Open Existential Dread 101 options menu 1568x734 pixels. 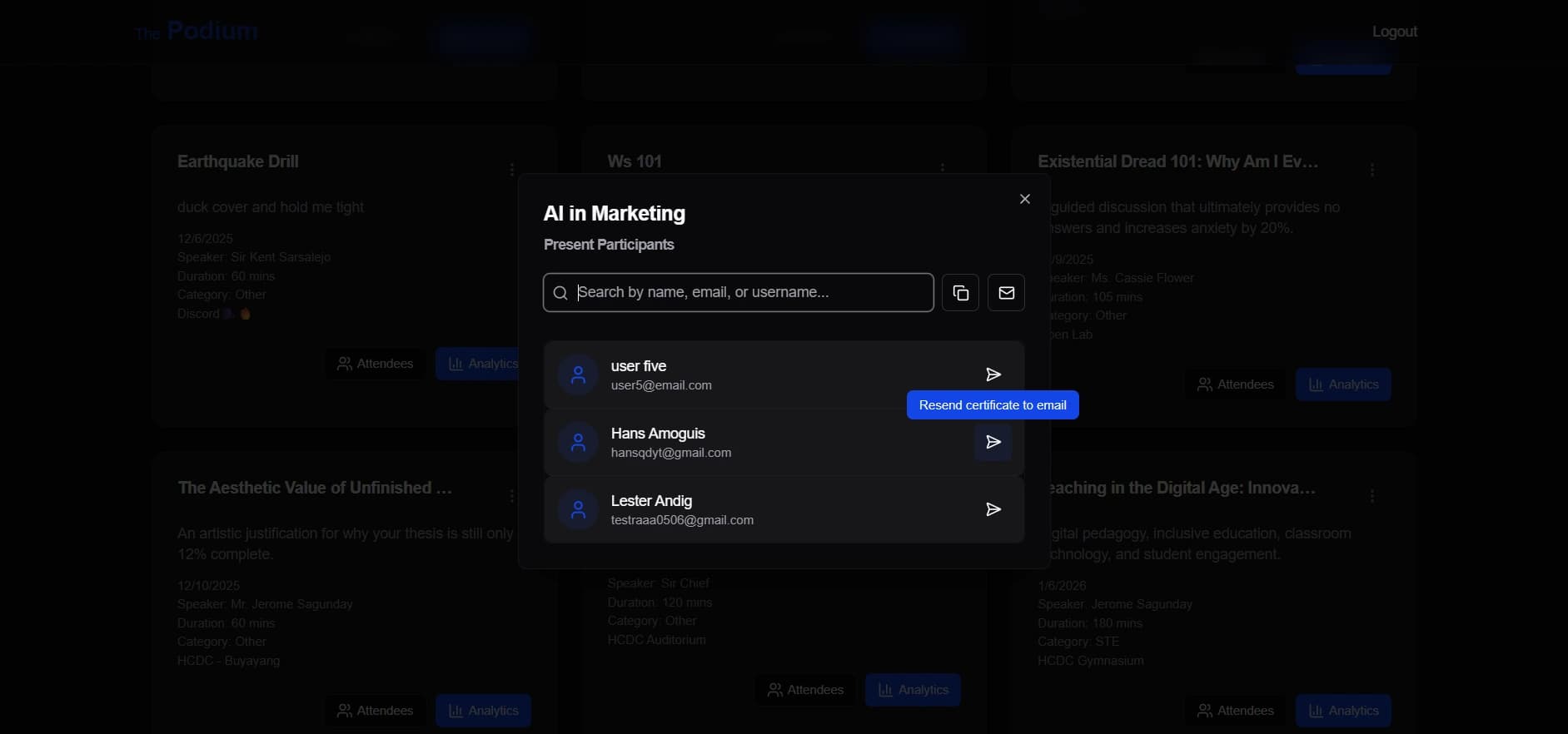click(1372, 170)
